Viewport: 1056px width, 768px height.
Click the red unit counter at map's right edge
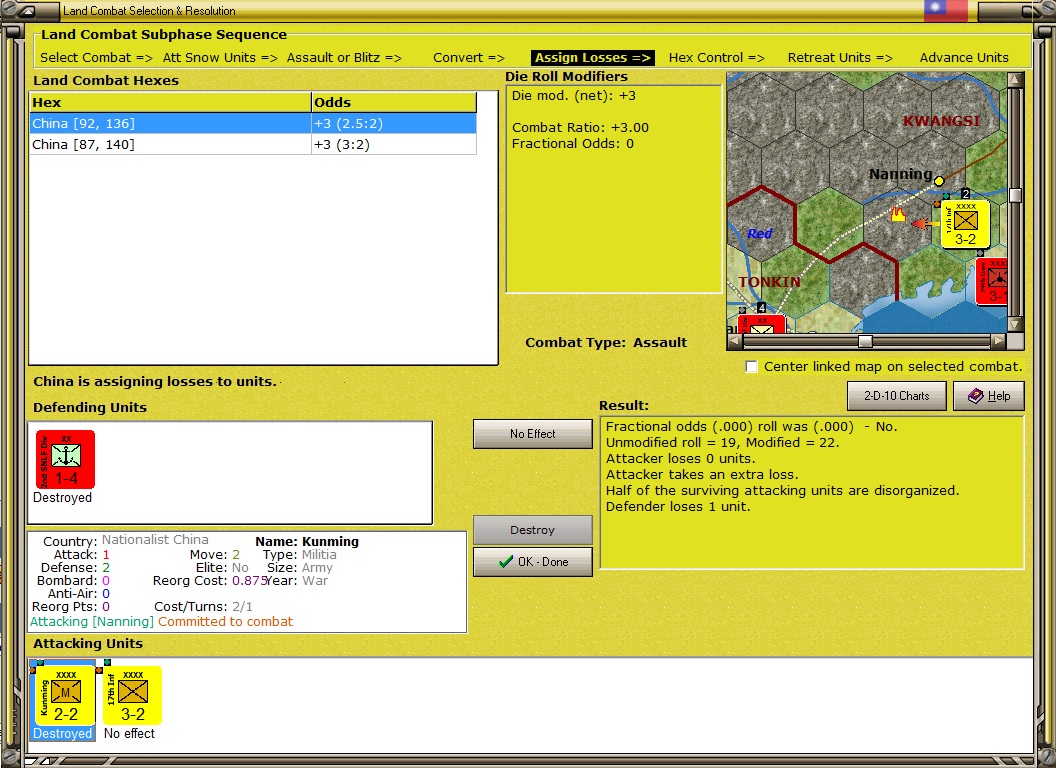coord(991,280)
